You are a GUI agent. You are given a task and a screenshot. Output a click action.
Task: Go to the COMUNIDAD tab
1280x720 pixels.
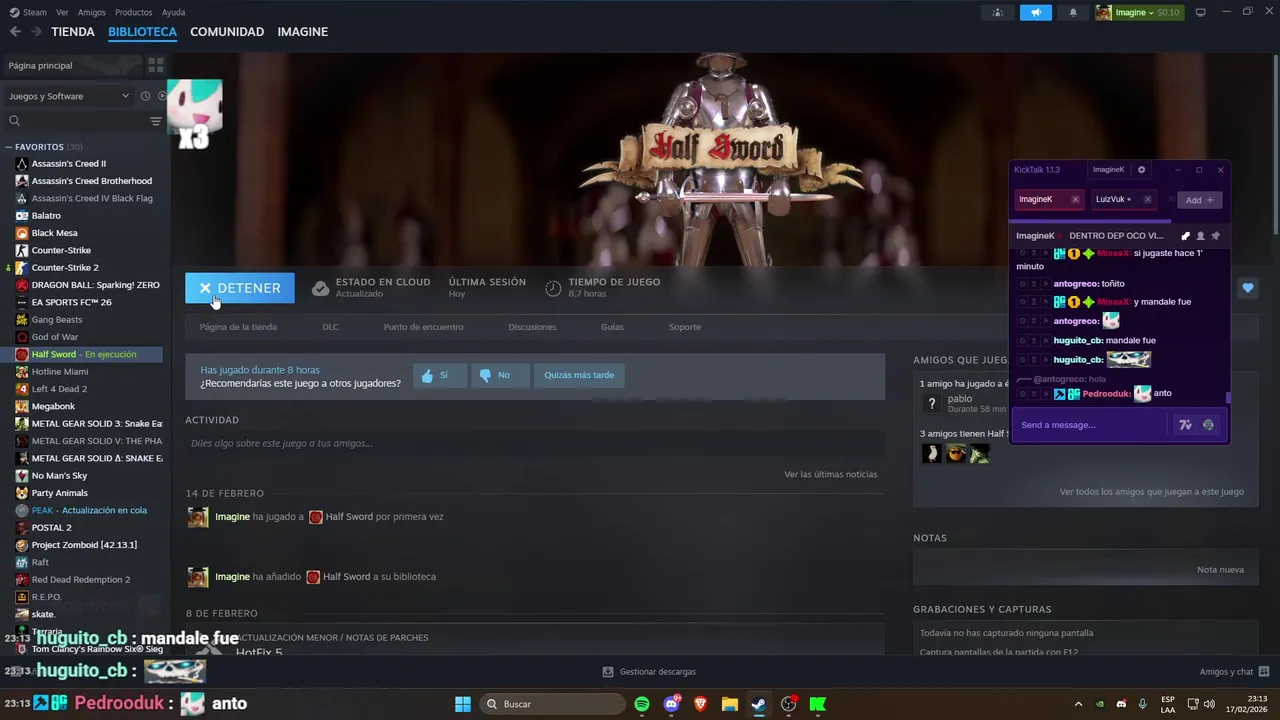click(227, 32)
